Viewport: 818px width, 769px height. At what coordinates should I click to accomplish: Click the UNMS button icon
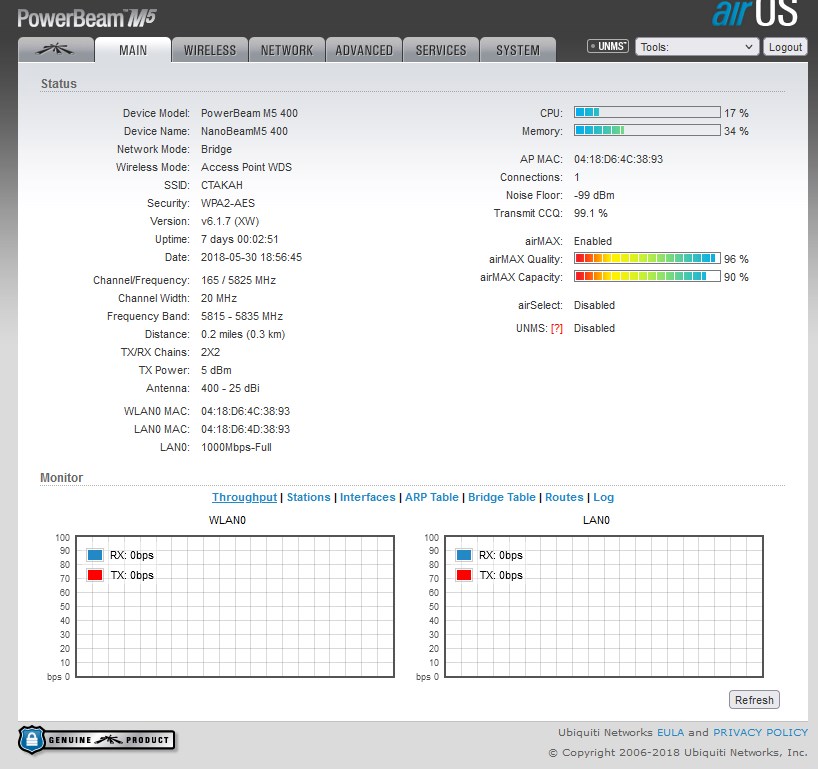608,46
